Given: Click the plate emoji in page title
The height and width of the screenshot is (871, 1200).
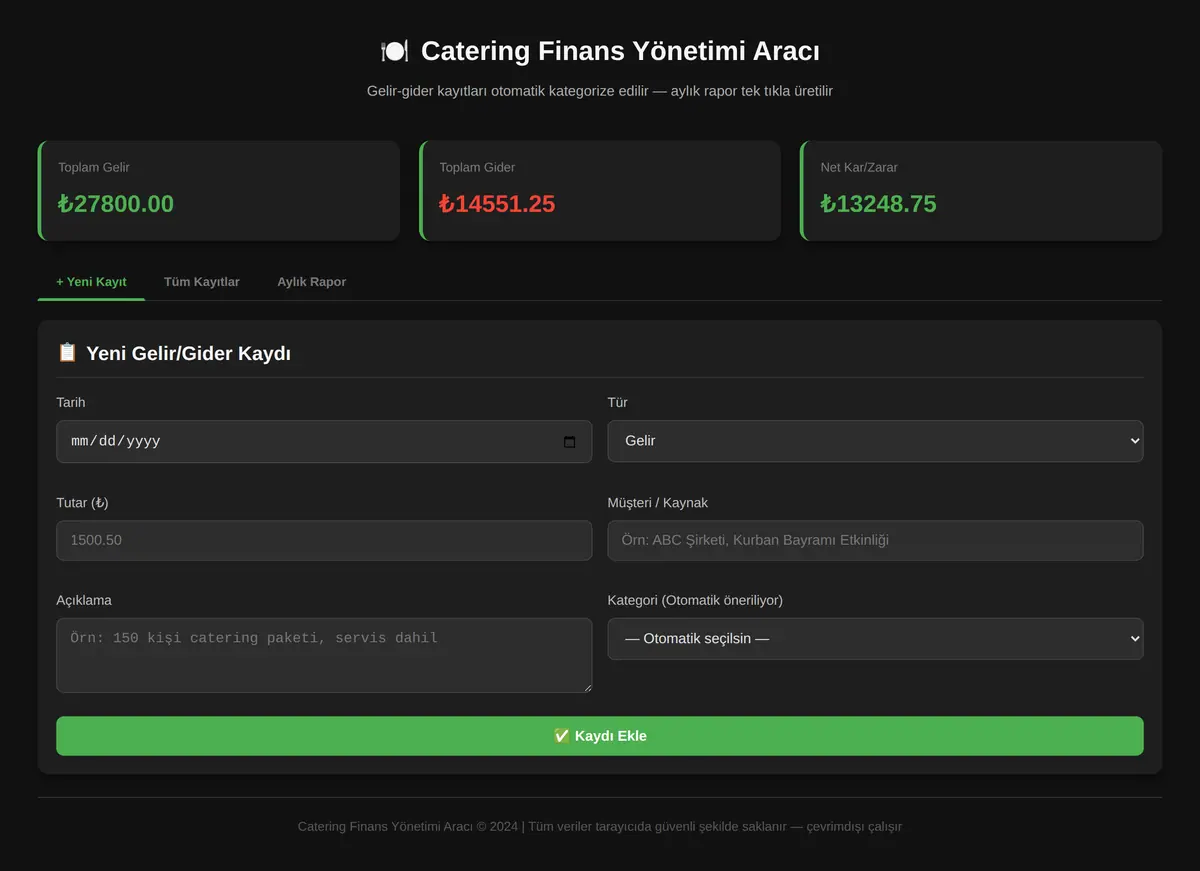Looking at the screenshot, I should click(x=395, y=51).
